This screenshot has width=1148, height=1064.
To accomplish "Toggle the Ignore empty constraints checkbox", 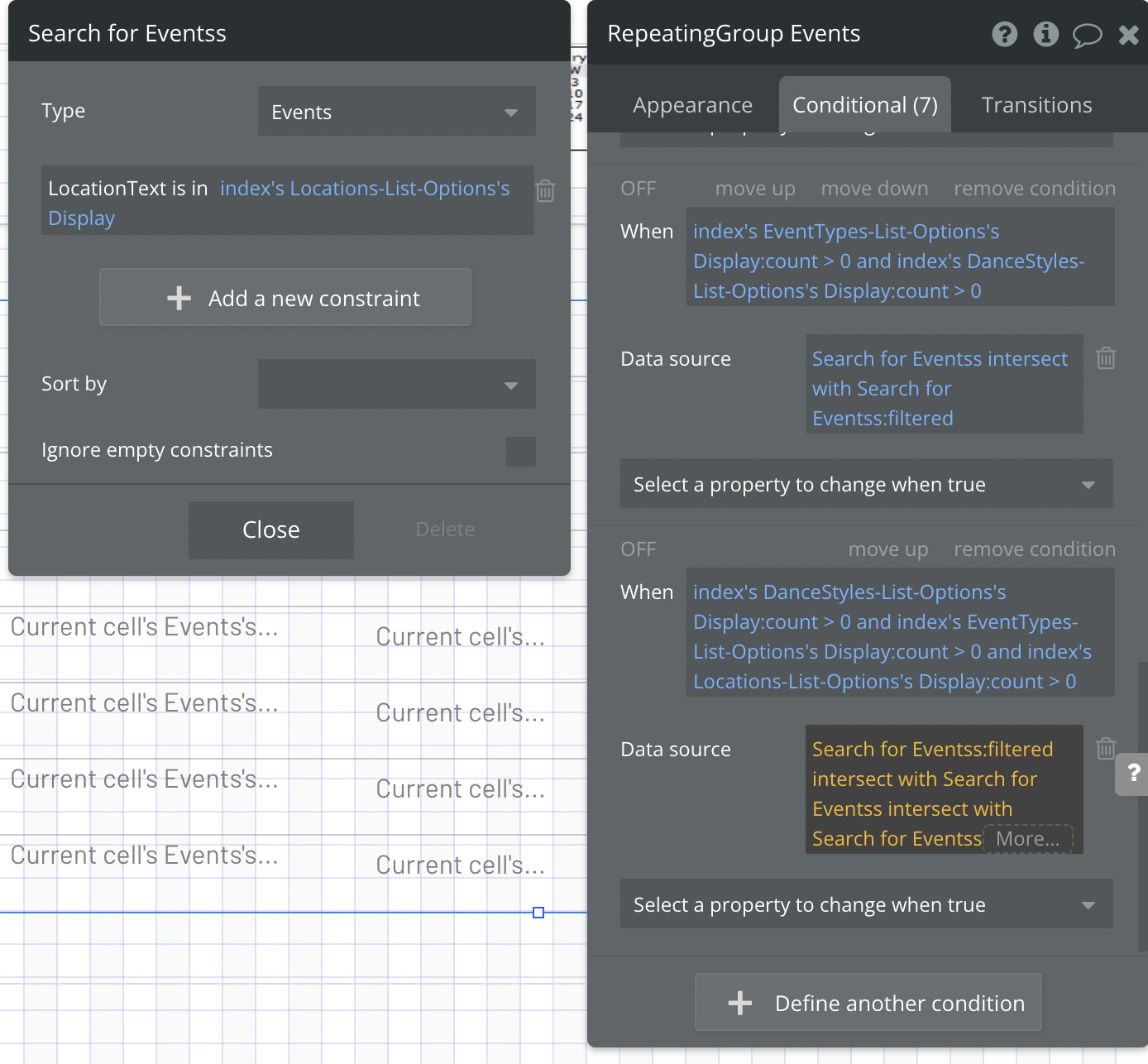I will pos(521,452).
